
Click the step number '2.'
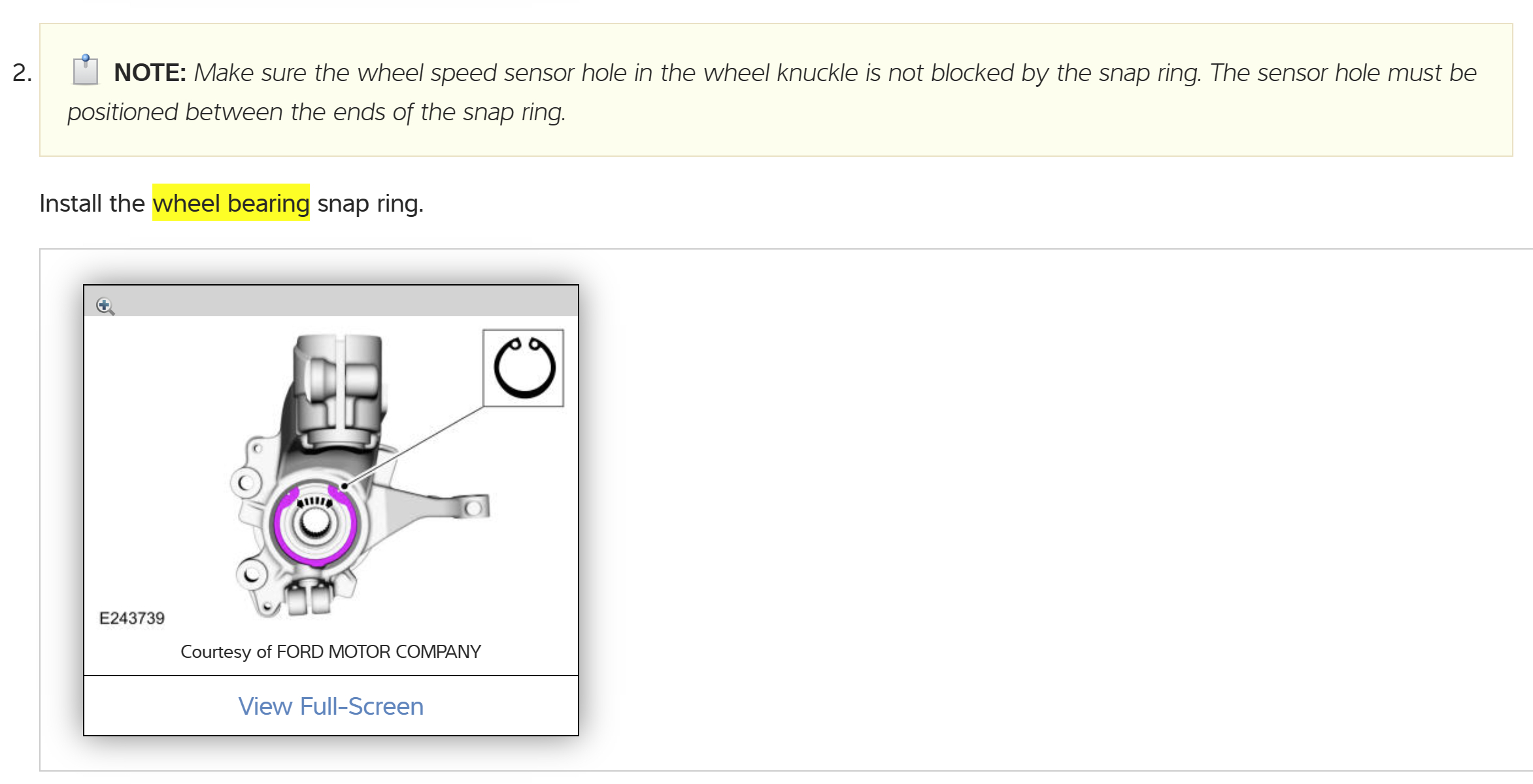pyautogui.click(x=22, y=73)
